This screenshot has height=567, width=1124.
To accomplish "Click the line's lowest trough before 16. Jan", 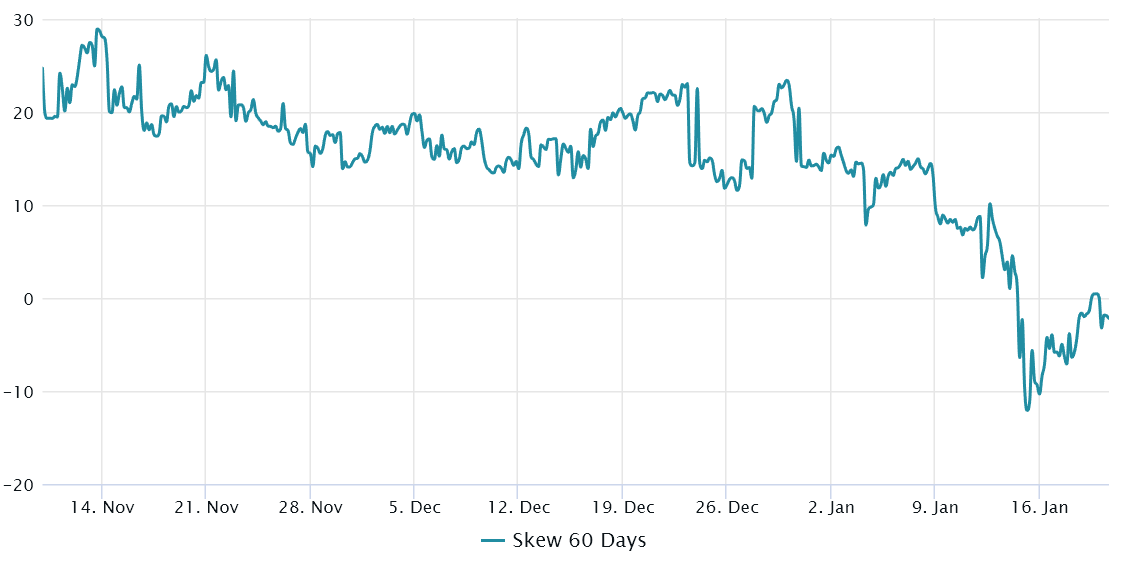I will (x=1027, y=410).
